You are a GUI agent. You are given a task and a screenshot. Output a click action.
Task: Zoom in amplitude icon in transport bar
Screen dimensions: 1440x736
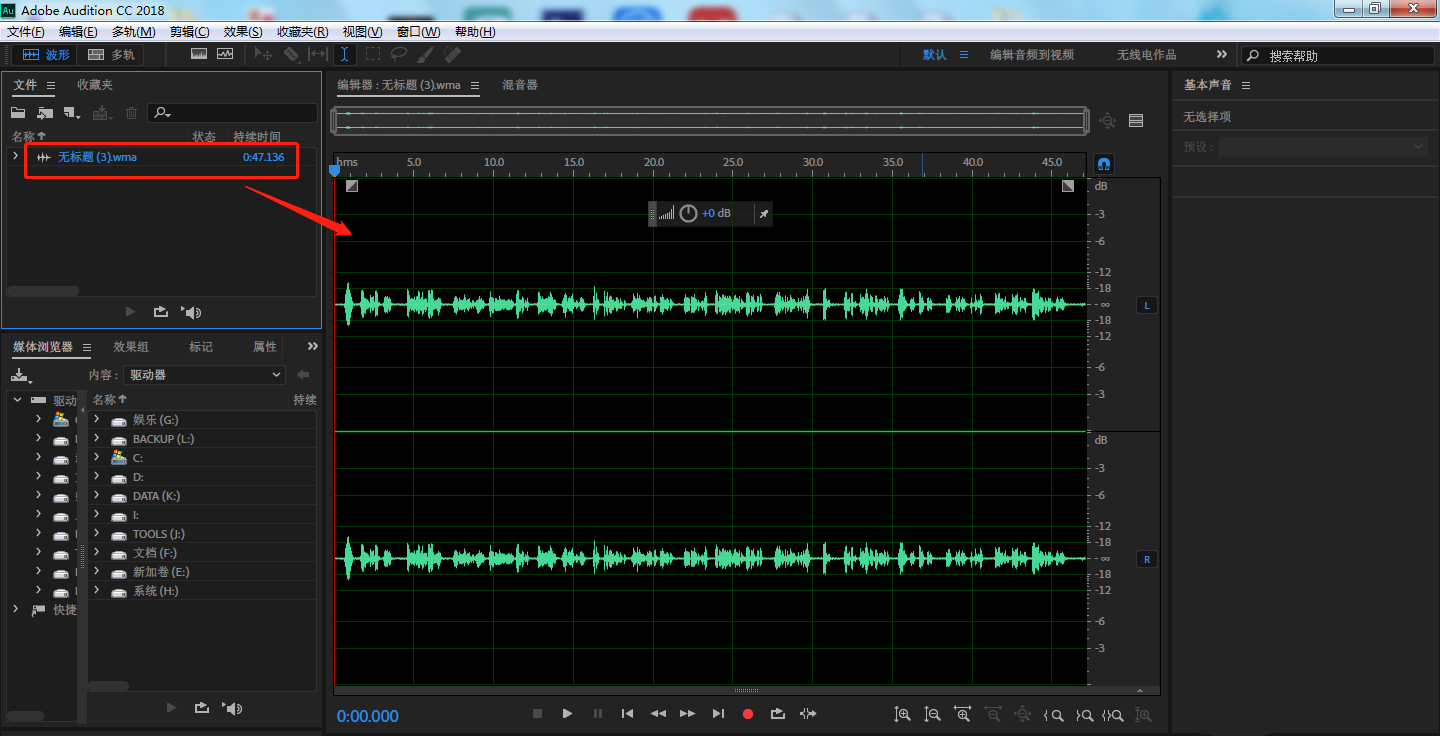tap(902, 714)
